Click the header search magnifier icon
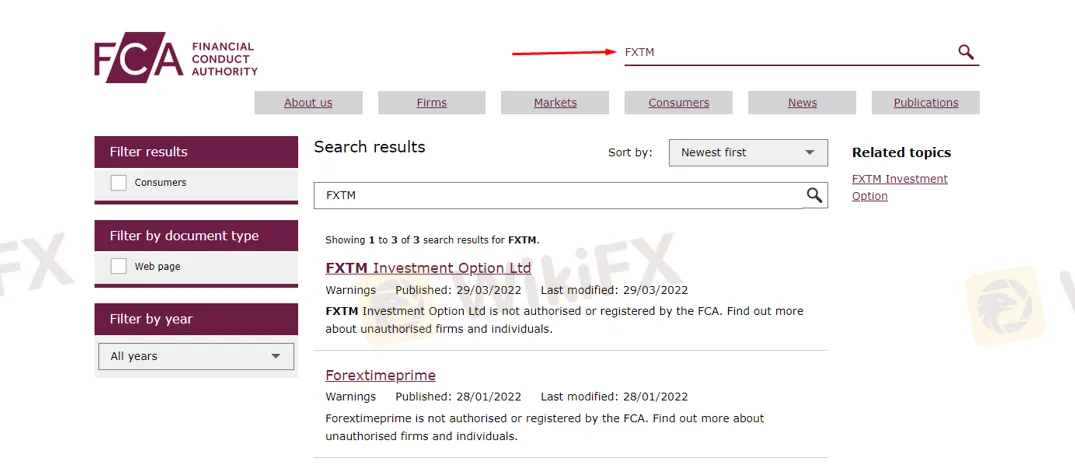 click(x=965, y=52)
